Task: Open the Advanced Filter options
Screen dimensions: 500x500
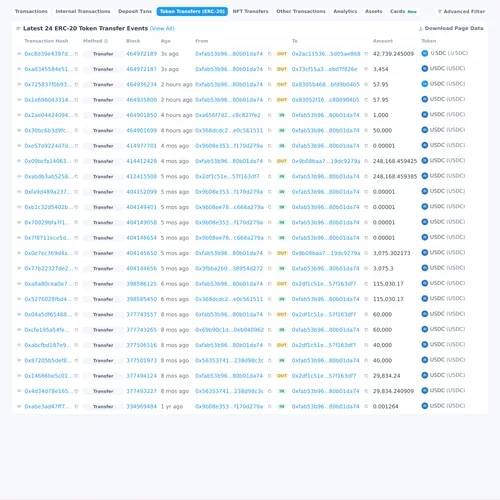Action: (461, 11)
